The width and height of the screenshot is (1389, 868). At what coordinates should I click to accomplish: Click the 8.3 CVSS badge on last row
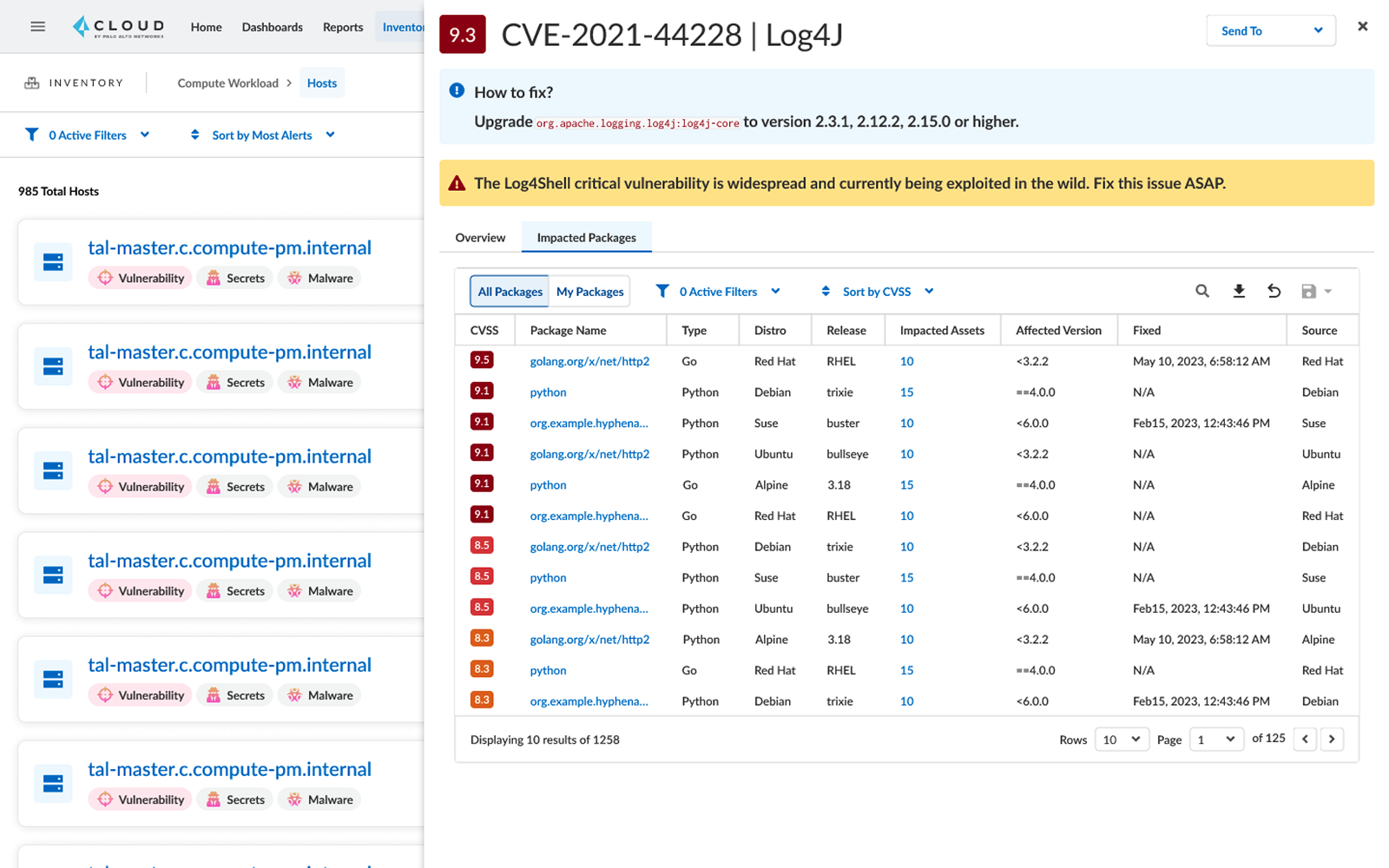pyautogui.click(x=482, y=700)
